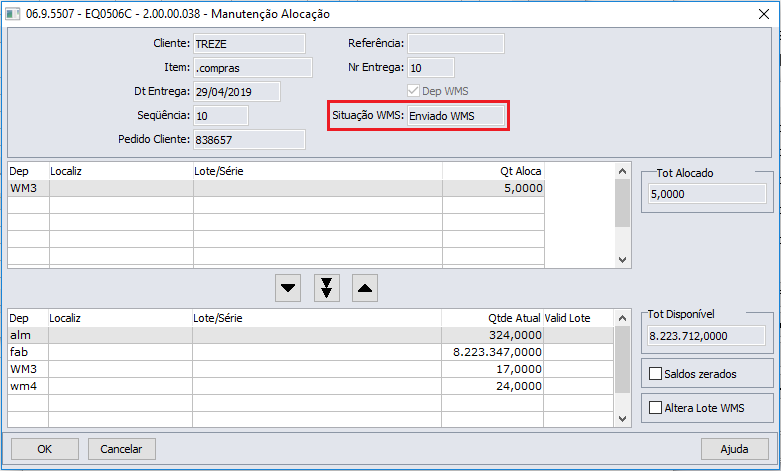Click the Qt Aloca column header
The width and height of the screenshot is (781, 471).
(x=493, y=171)
